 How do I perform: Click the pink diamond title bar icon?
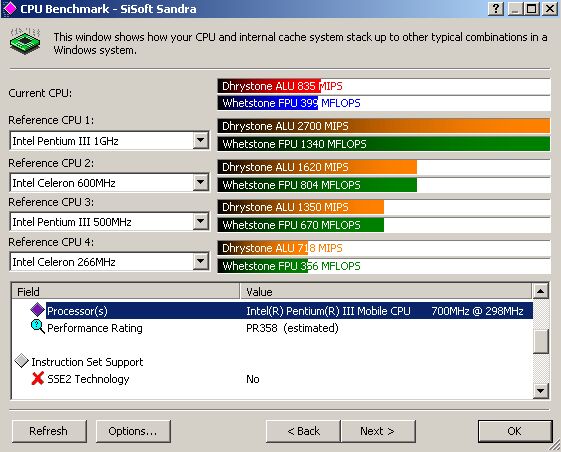click(9, 9)
